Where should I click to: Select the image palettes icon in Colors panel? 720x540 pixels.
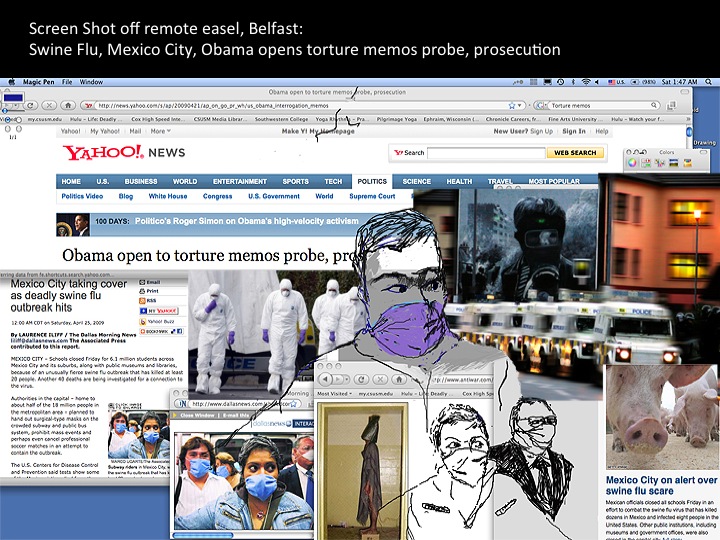point(674,163)
